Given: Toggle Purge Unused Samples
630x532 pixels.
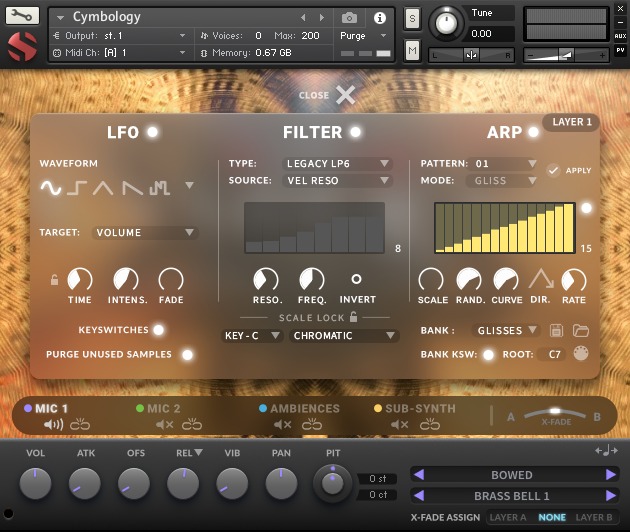Looking at the screenshot, I should click(187, 354).
